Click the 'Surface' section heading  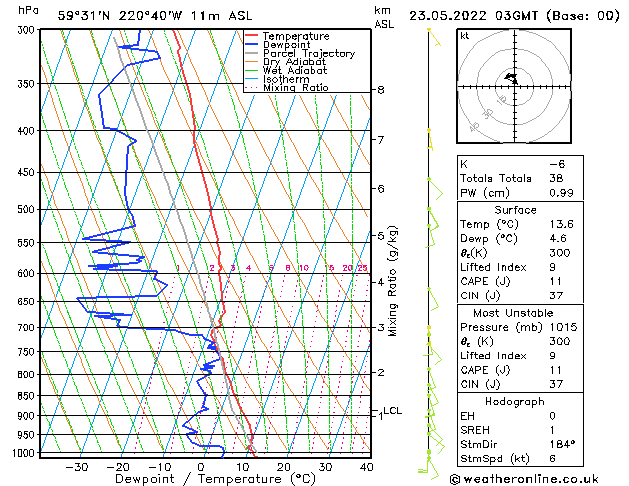[x=515, y=210]
